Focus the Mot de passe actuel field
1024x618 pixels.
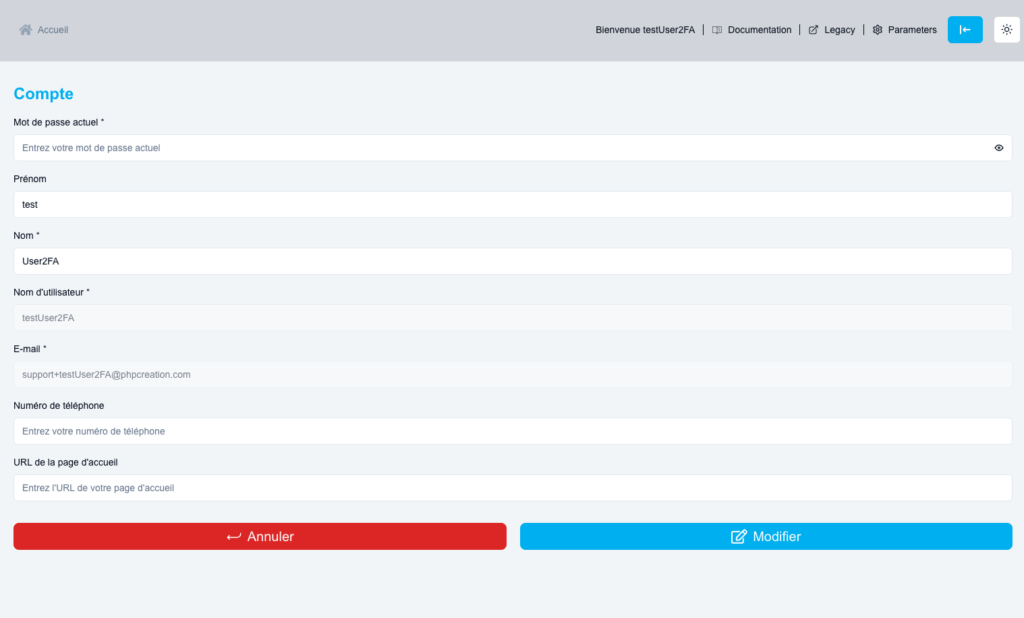click(x=500, y=148)
